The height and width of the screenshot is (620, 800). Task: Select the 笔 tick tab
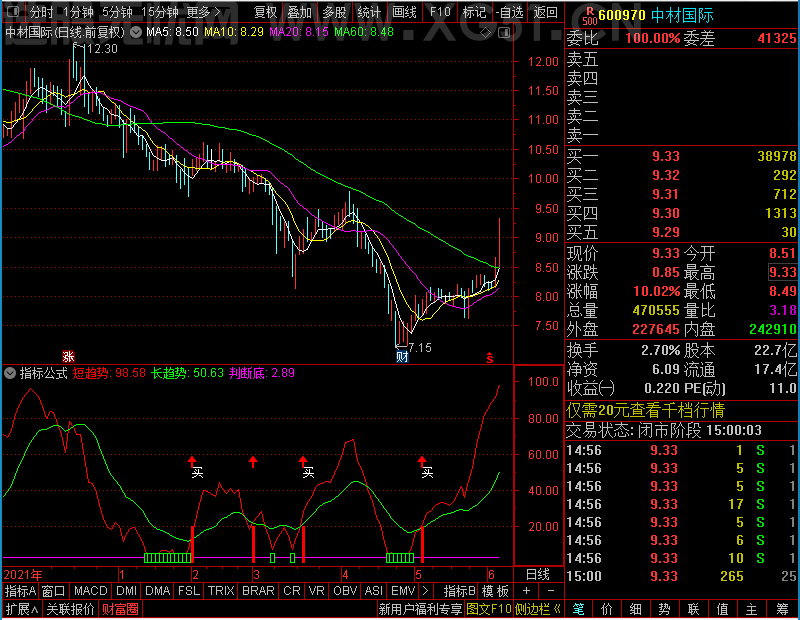pyautogui.click(x=579, y=609)
